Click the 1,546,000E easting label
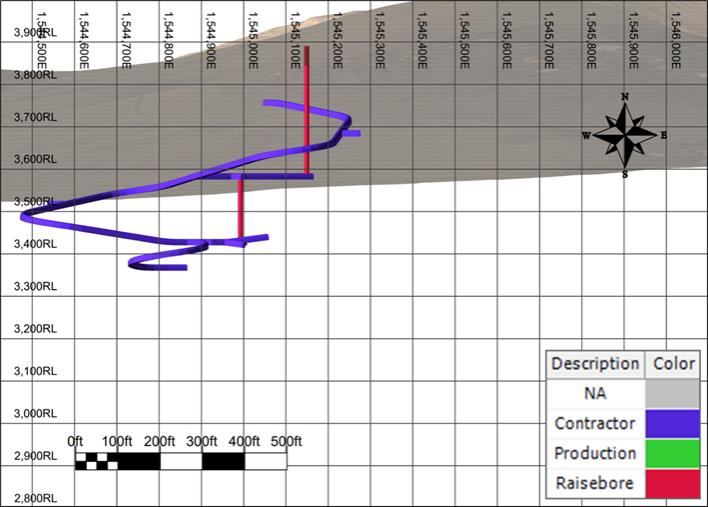This screenshot has height=507, width=708. (675, 40)
